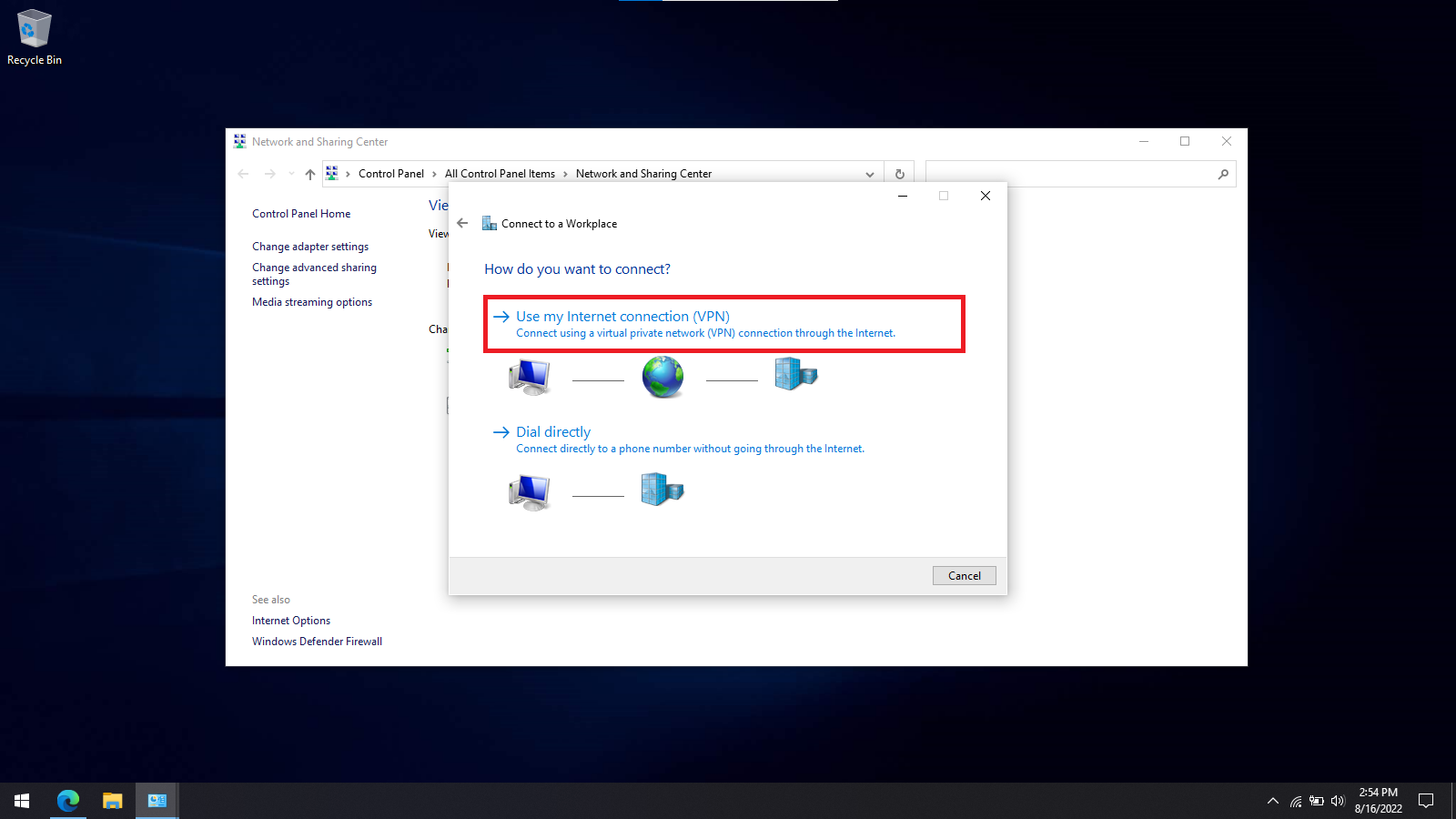1456x819 pixels.
Task: Open Recycle Bin on desktop
Action: 35,37
